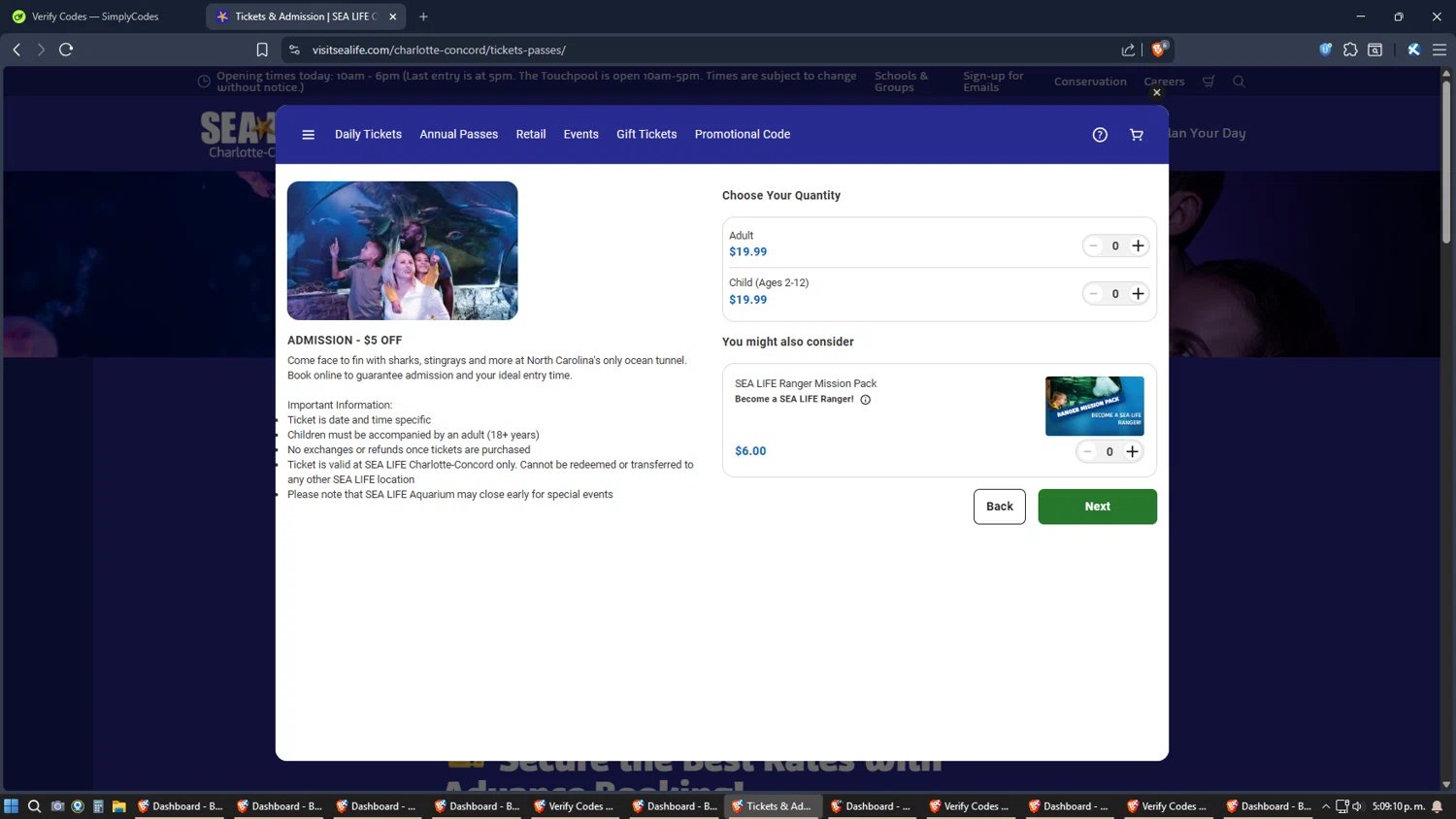Share this page via the address bar icon
Image resolution: width=1456 pixels, height=819 pixels.
tap(1128, 49)
